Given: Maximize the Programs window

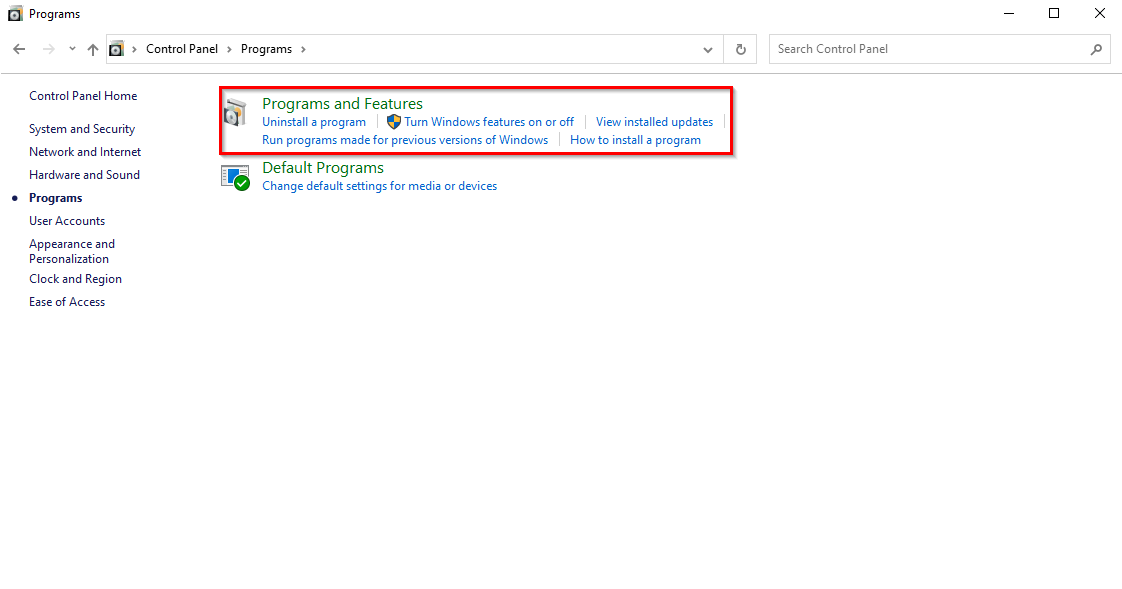Looking at the screenshot, I should pos(1054,14).
